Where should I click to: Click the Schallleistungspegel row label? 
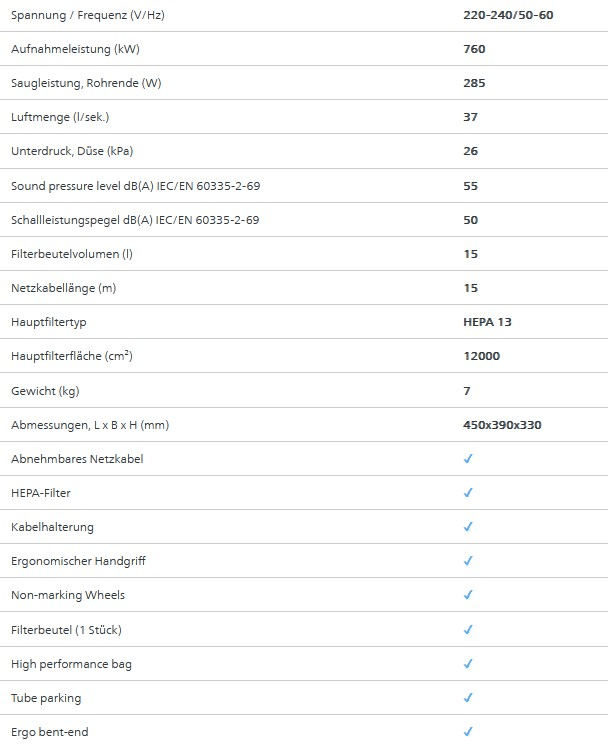point(135,220)
